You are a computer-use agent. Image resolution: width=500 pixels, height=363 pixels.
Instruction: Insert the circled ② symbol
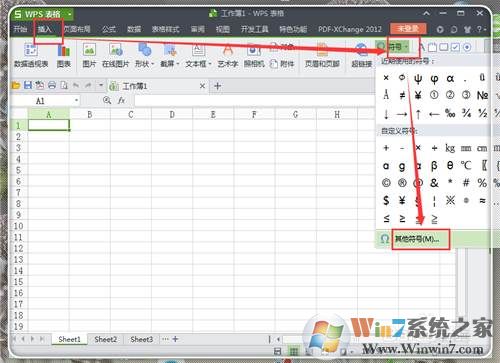click(450, 95)
